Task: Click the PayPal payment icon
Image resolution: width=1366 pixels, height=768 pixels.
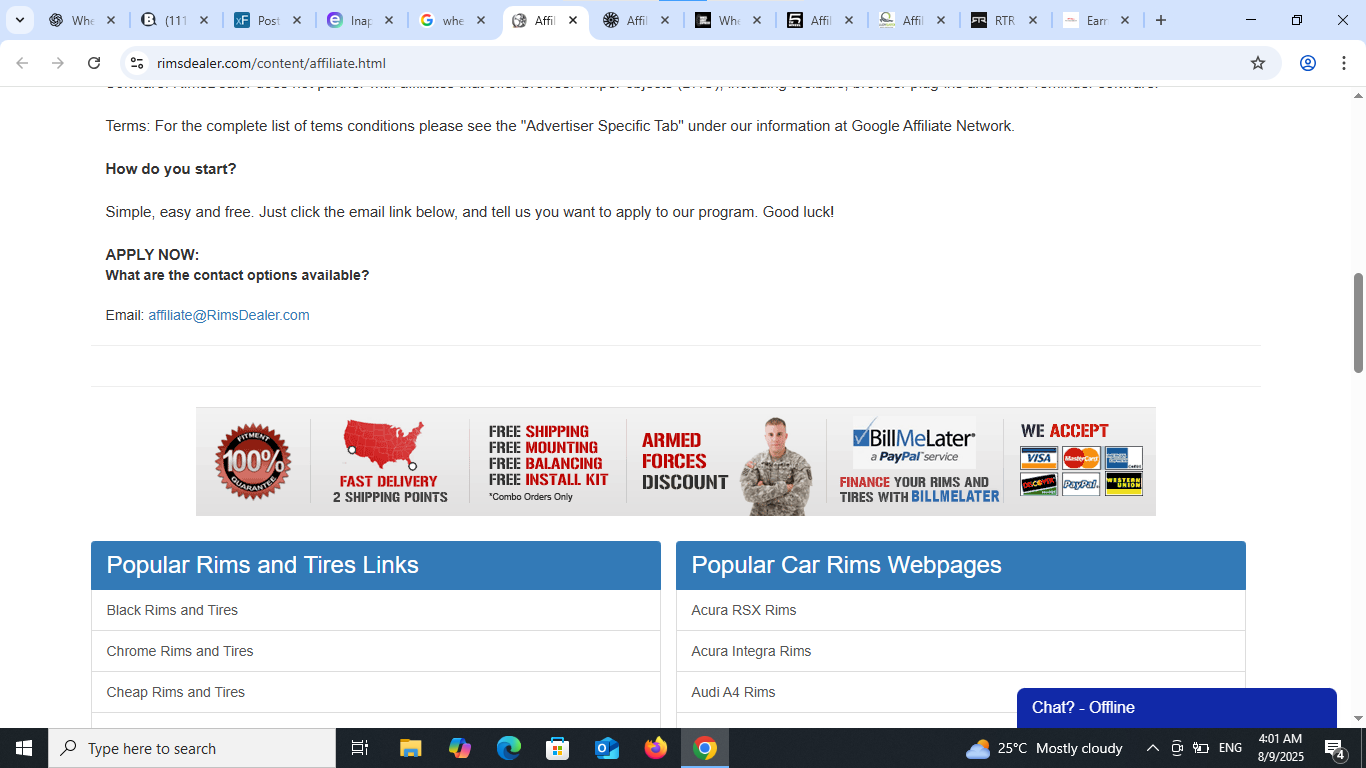Action: click(1081, 484)
